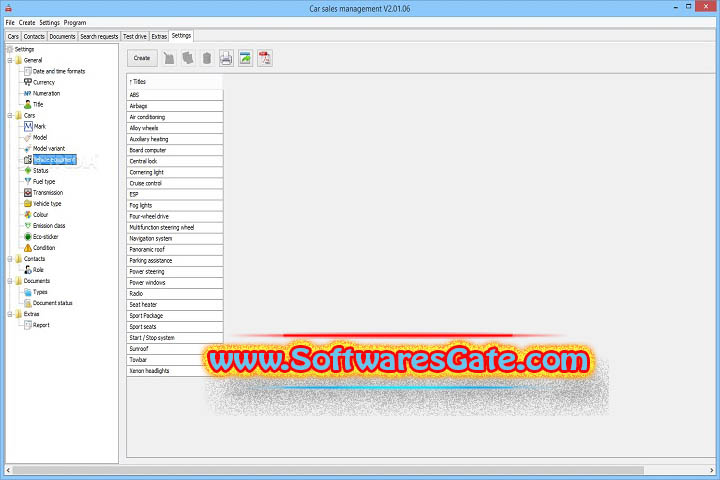
Task: Collapse the General tree node
Action: pyautogui.click(x=10, y=60)
